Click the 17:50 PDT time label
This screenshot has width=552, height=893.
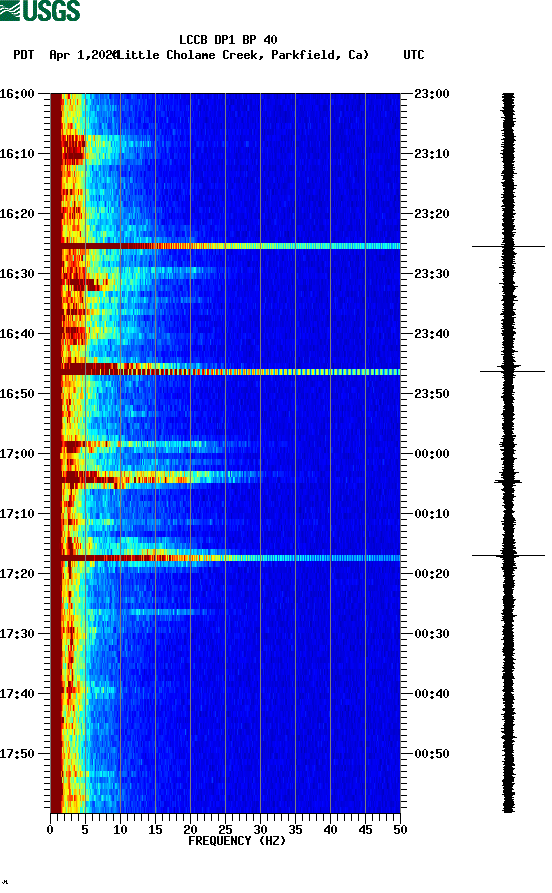[x=17, y=753]
